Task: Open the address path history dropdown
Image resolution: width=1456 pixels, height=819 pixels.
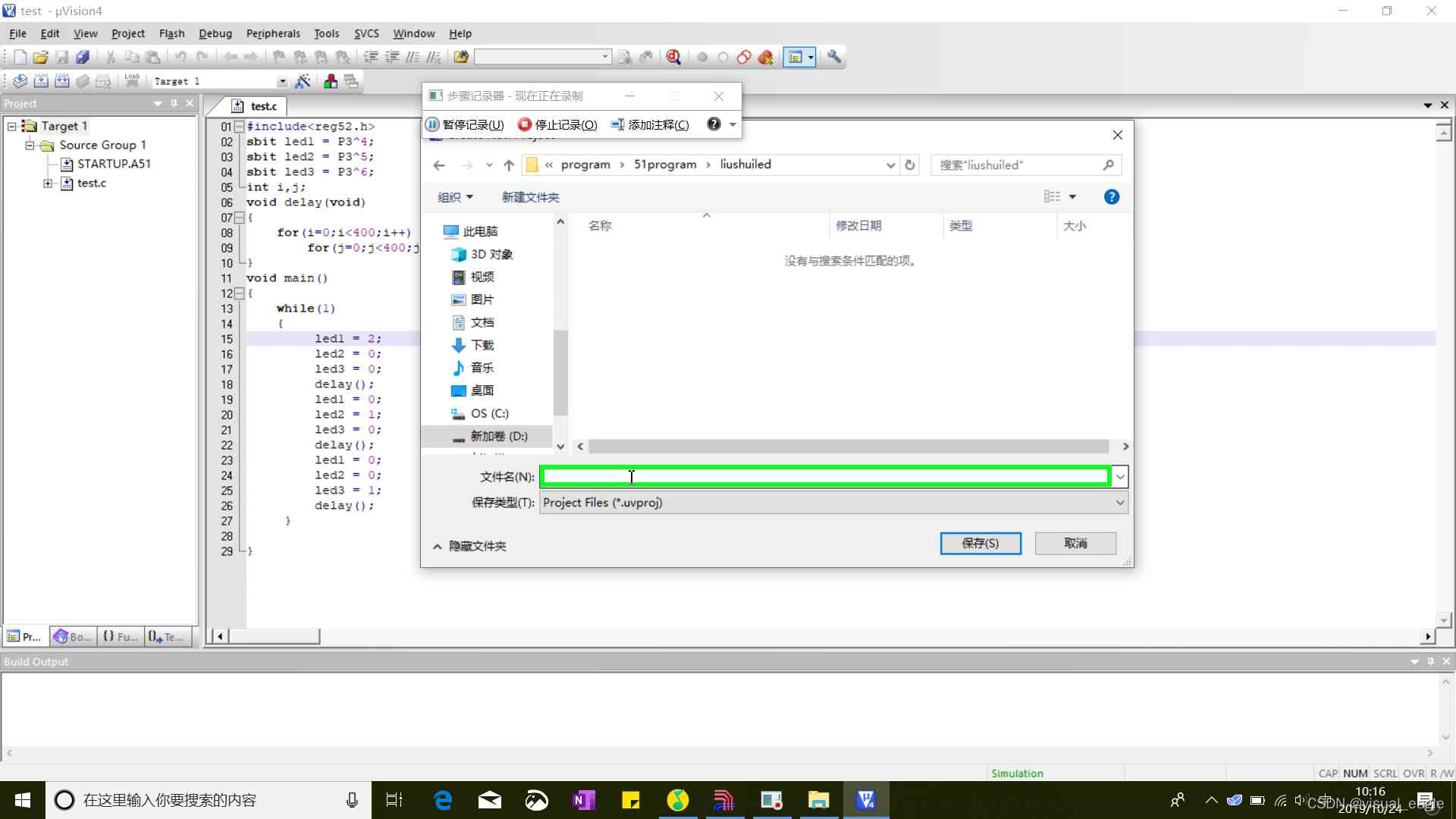Action: 890,165
